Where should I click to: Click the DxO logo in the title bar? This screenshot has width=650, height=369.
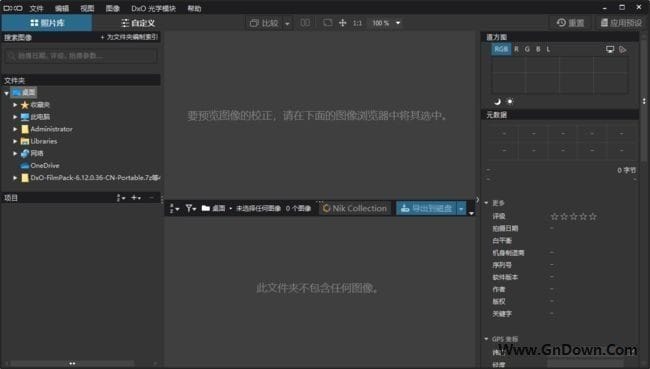(x=13, y=8)
